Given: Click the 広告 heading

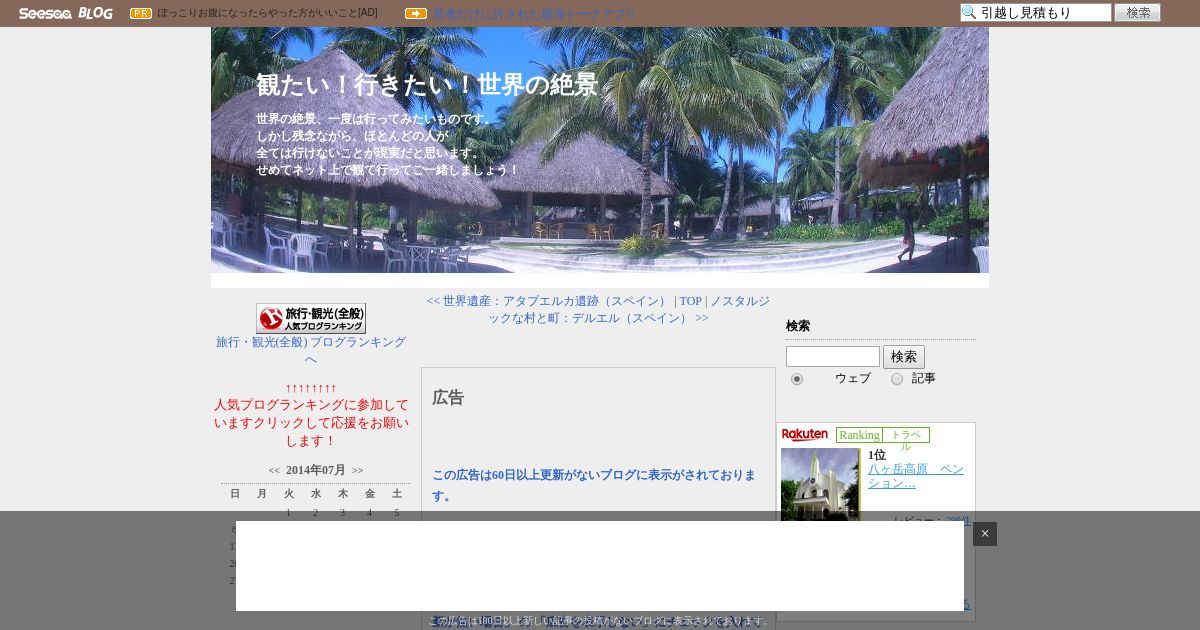Looking at the screenshot, I should 448,398.
